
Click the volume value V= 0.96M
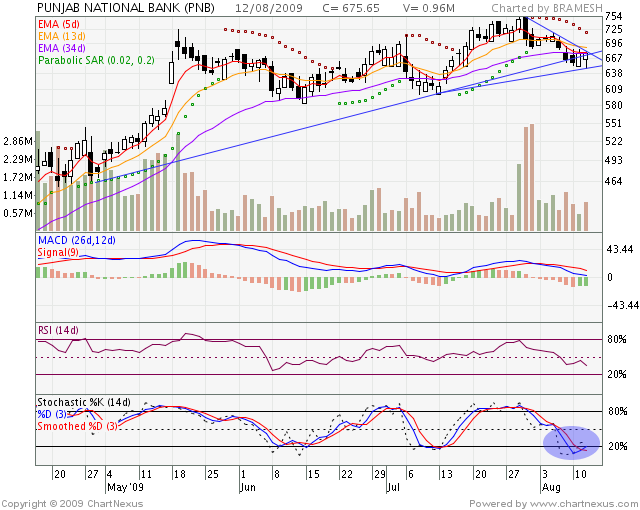pos(429,8)
